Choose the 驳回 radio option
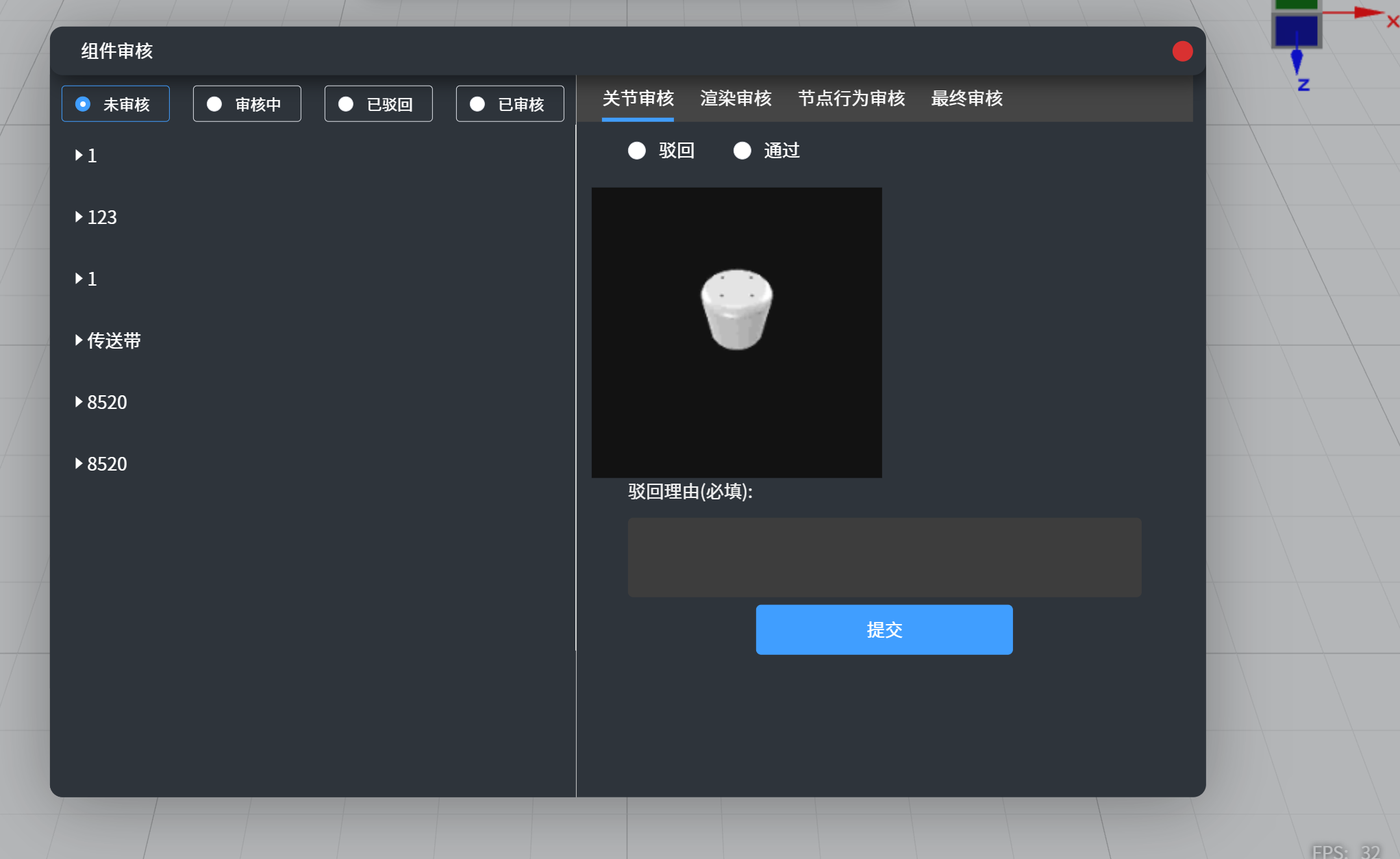Screen dimensions: 1400x859 (x=637, y=151)
